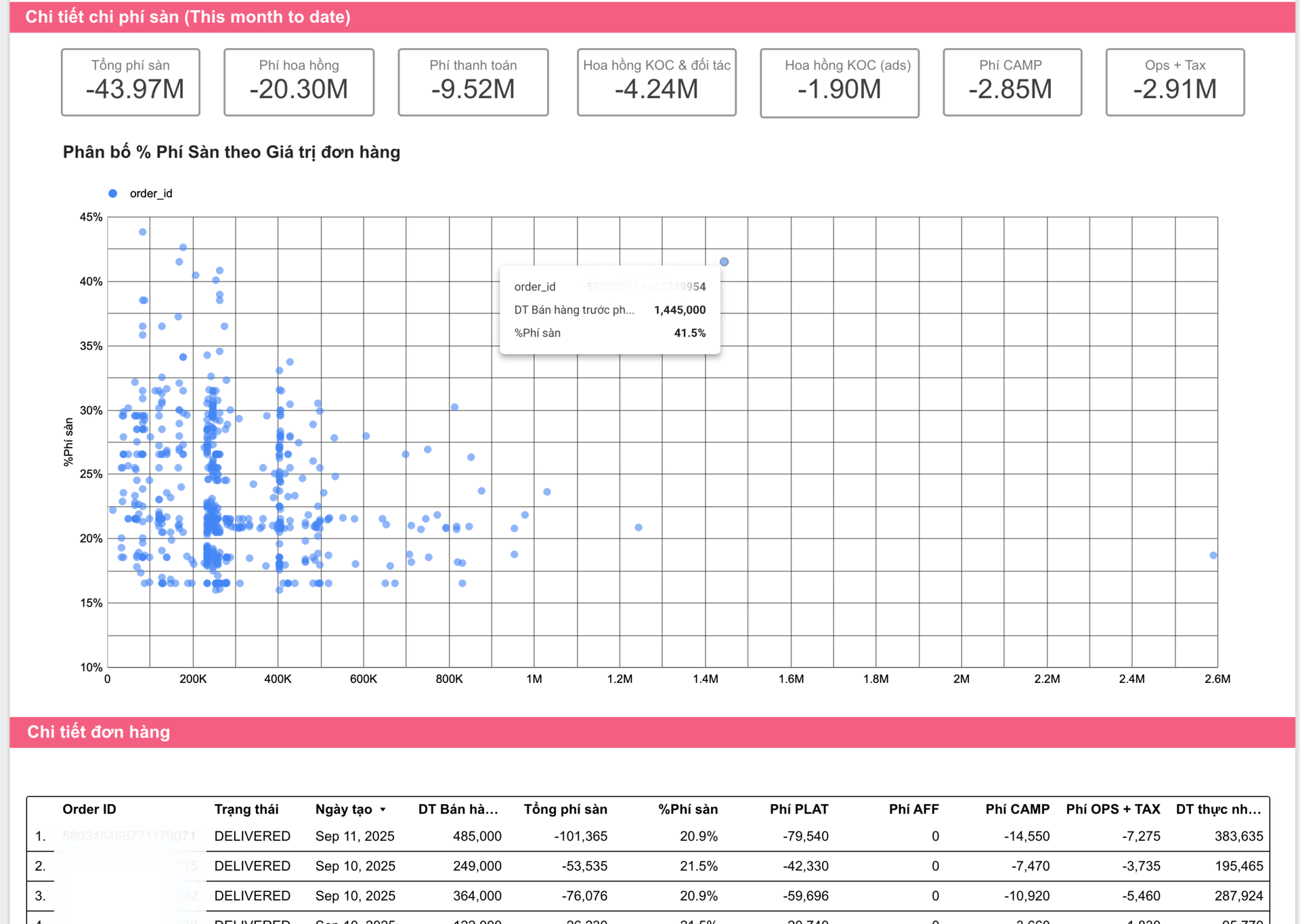Select the first table row dated Sep 11, 2025
1300x924 pixels.
[355, 836]
